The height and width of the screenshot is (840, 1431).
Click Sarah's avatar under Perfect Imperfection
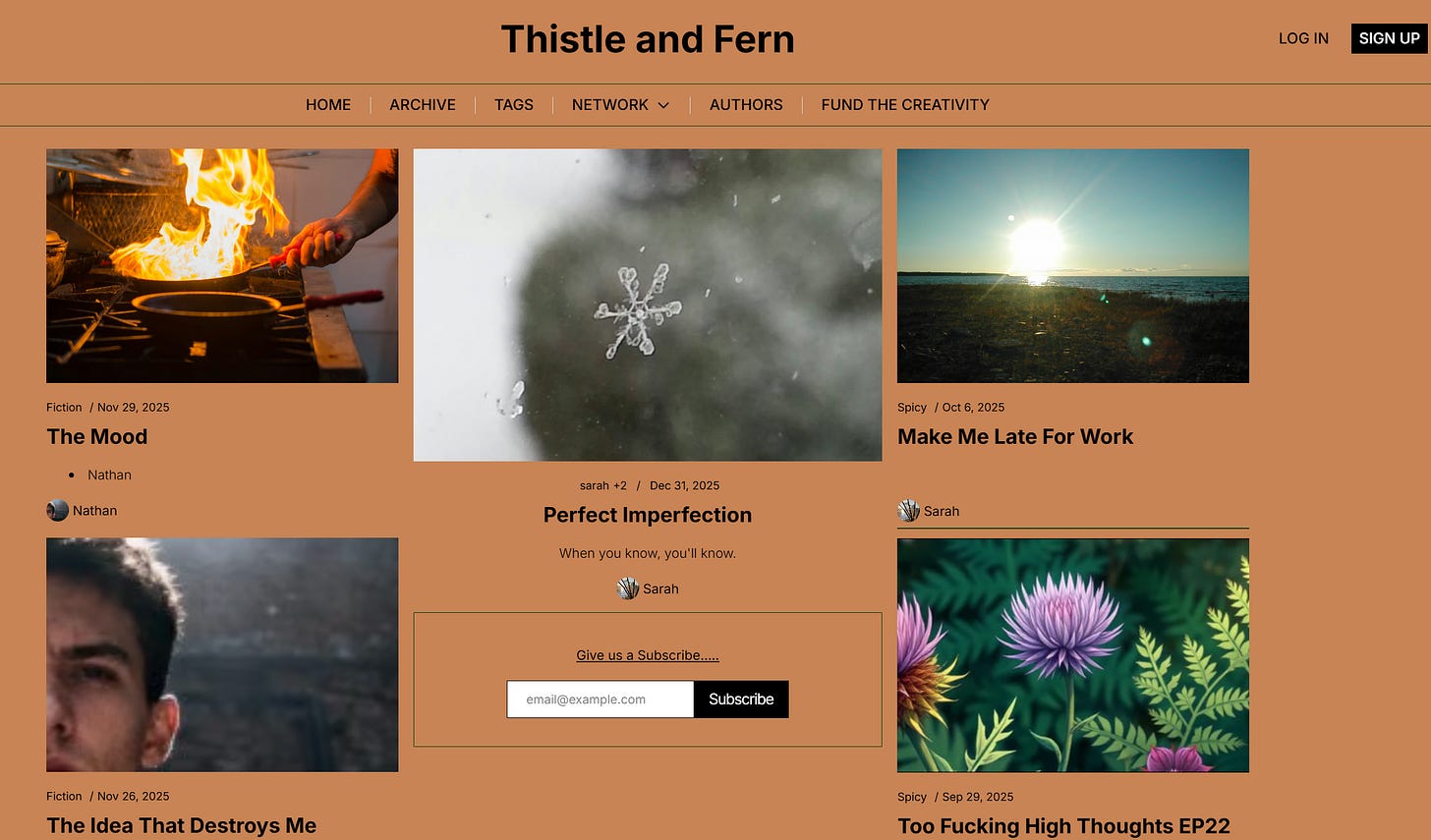[628, 588]
